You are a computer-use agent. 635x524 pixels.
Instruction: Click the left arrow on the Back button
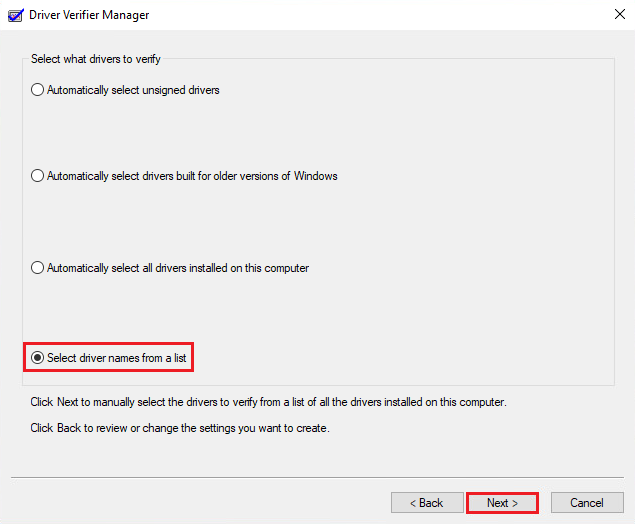click(x=413, y=503)
